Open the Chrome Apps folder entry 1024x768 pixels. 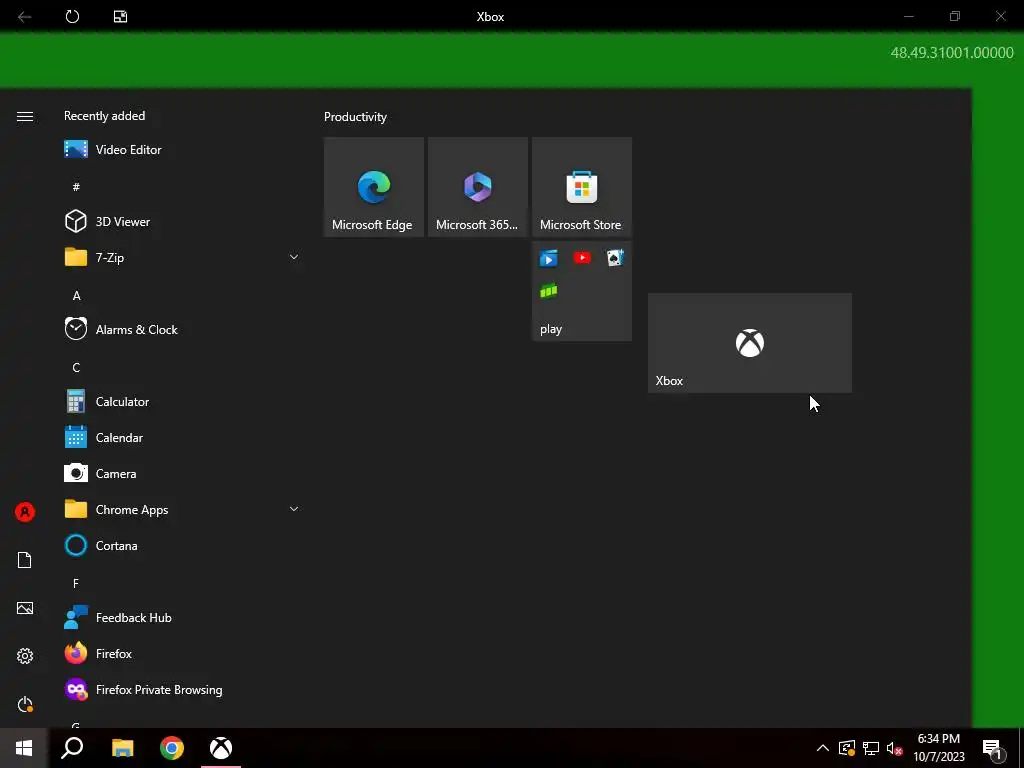pos(180,509)
